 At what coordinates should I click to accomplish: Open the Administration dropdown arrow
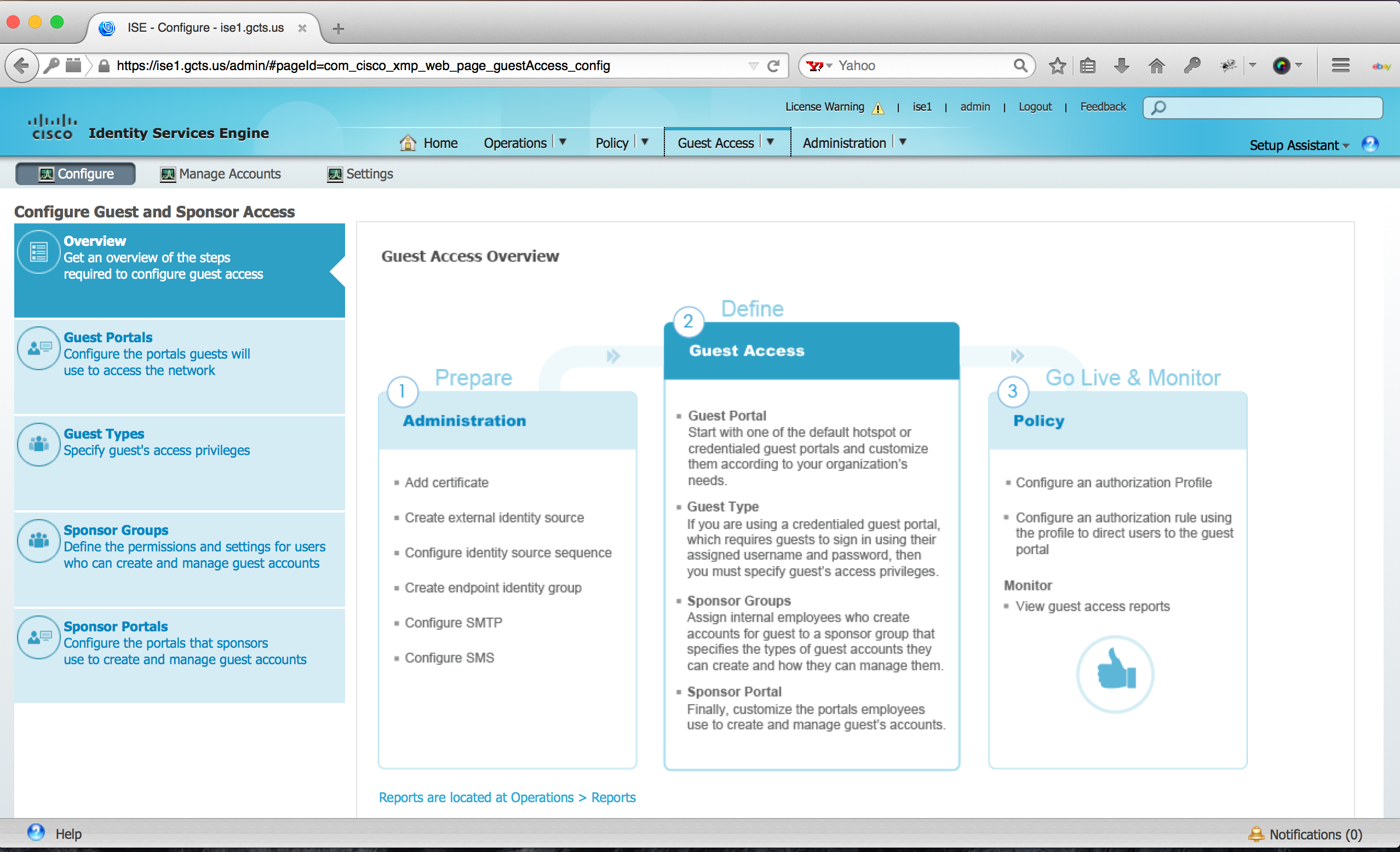903,142
